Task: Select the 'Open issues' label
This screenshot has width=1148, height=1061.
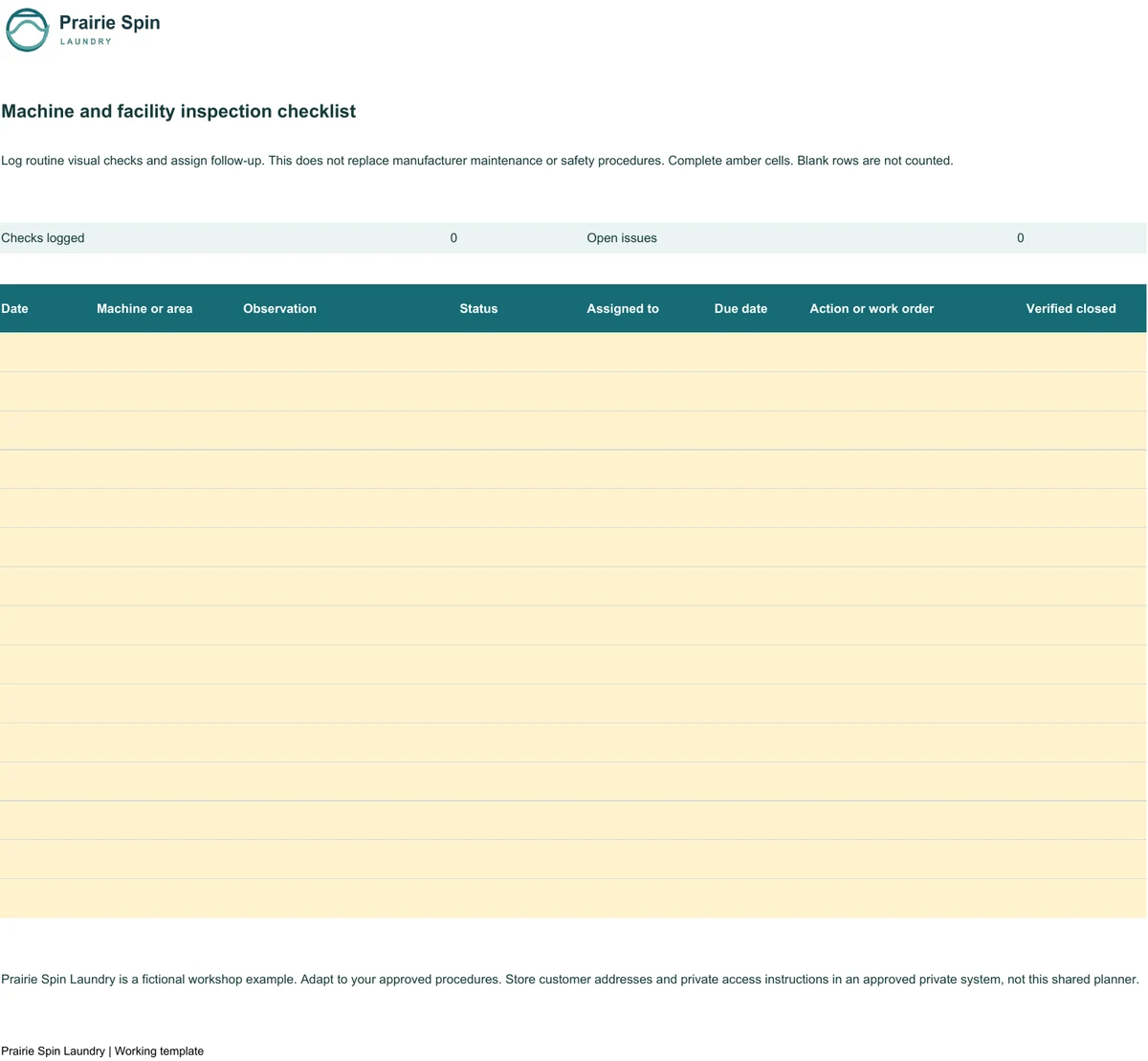Action: pos(622,238)
